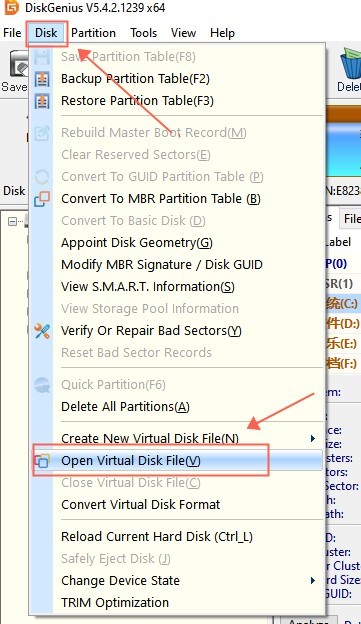
Task: Select Modify MBR Signature / Disk GUID
Action: (x=162, y=265)
